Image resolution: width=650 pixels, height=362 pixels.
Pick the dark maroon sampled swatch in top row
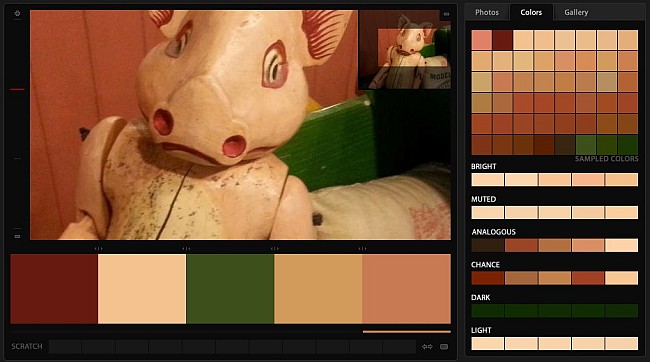pos(502,40)
